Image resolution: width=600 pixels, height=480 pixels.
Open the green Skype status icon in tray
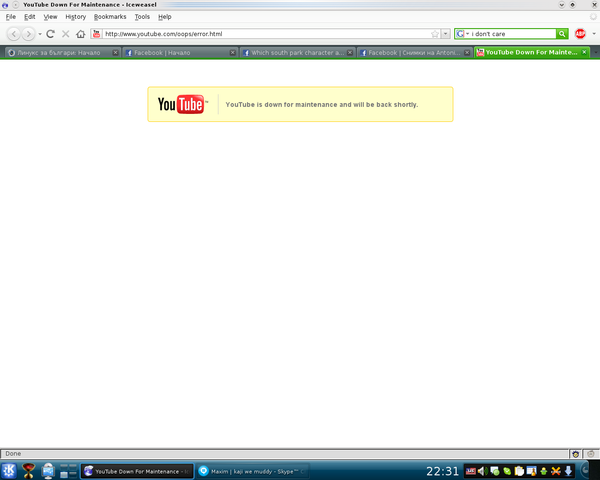pos(507,471)
